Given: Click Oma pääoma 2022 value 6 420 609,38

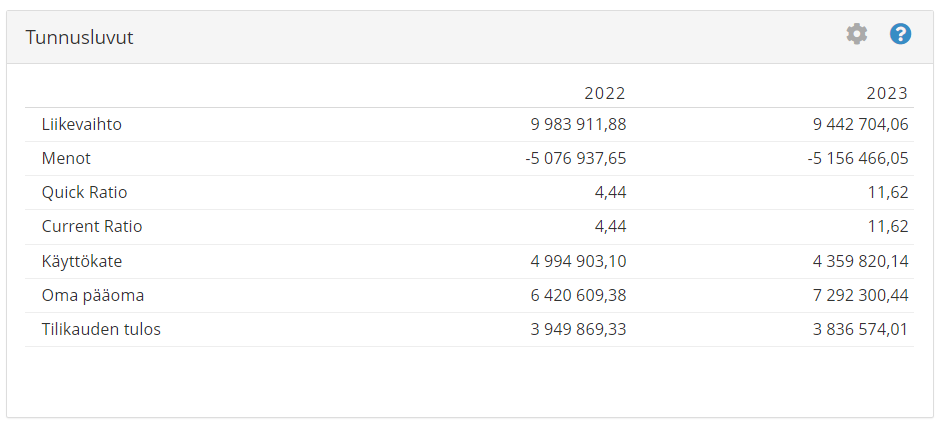Looking at the screenshot, I should pyautogui.click(x=578, y=295).
